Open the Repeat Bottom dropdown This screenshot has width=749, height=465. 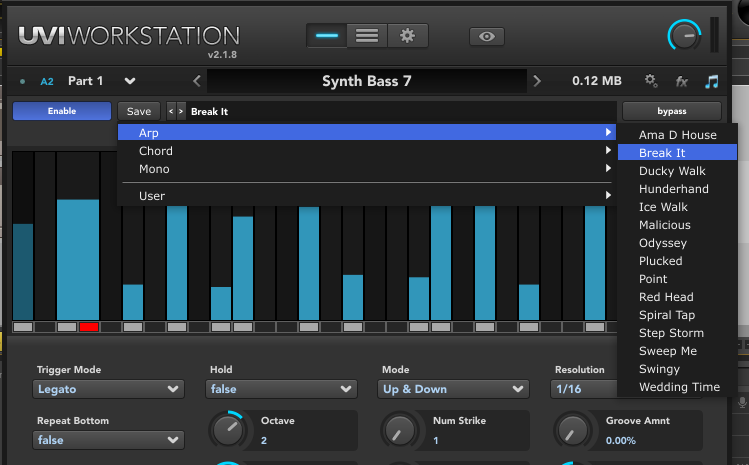pyautogui.click(x=108, y=440)
